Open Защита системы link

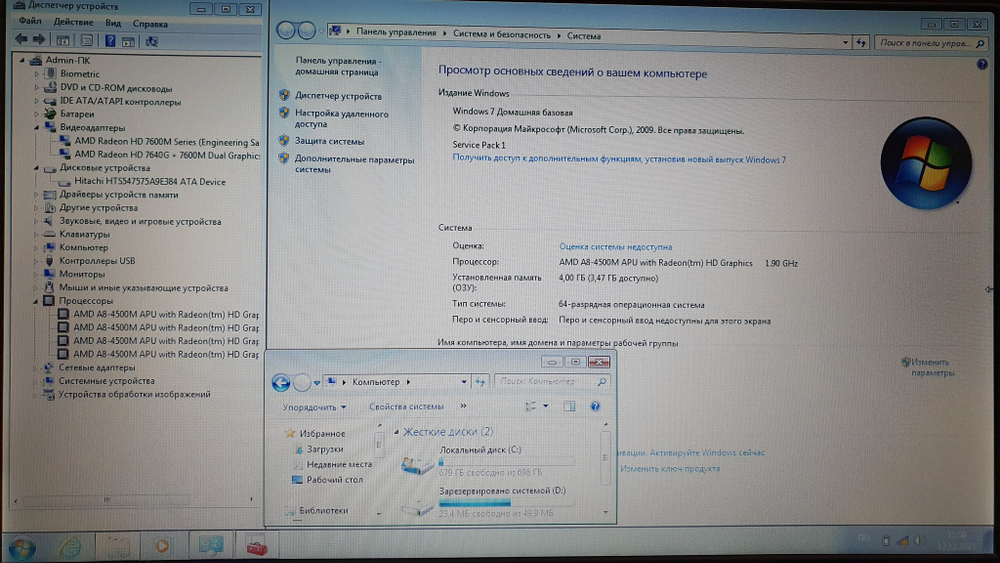(x=329, y=142)
